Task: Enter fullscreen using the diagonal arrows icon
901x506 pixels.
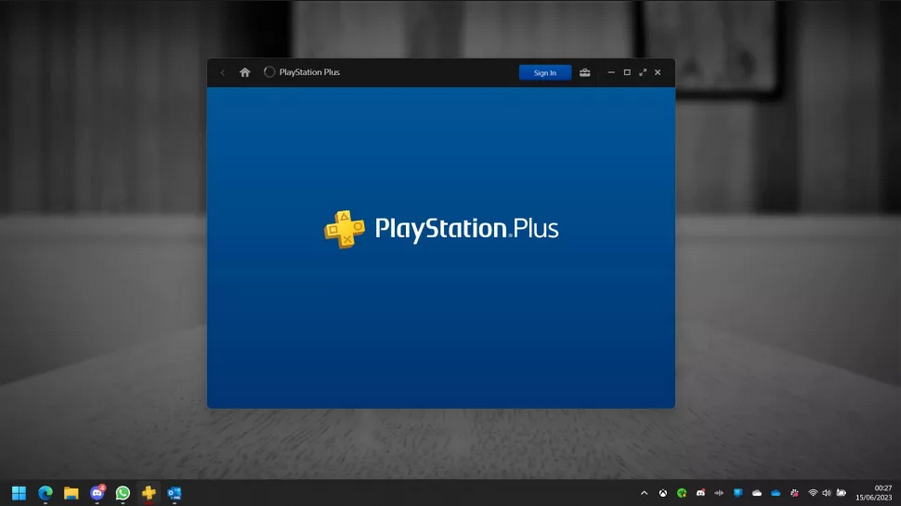Action: [x=643, y=73]
